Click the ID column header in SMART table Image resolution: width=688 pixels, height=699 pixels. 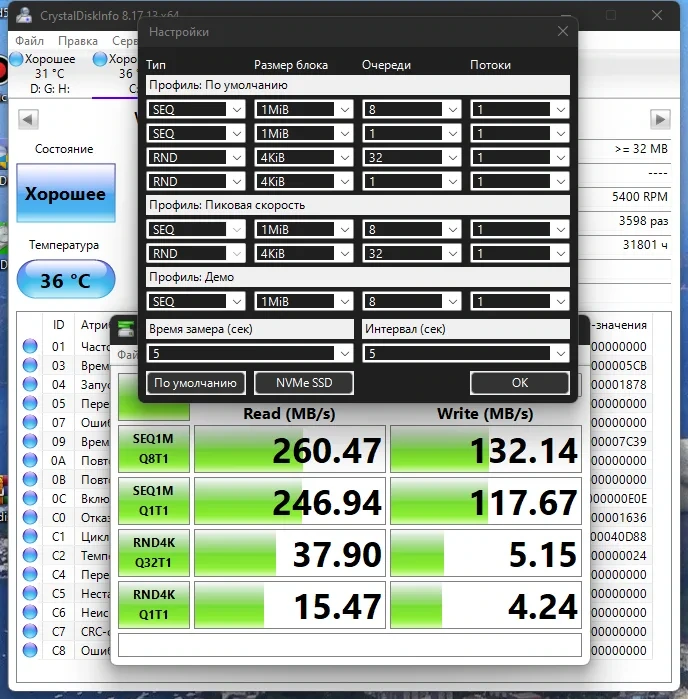click(x=58, y=325)
